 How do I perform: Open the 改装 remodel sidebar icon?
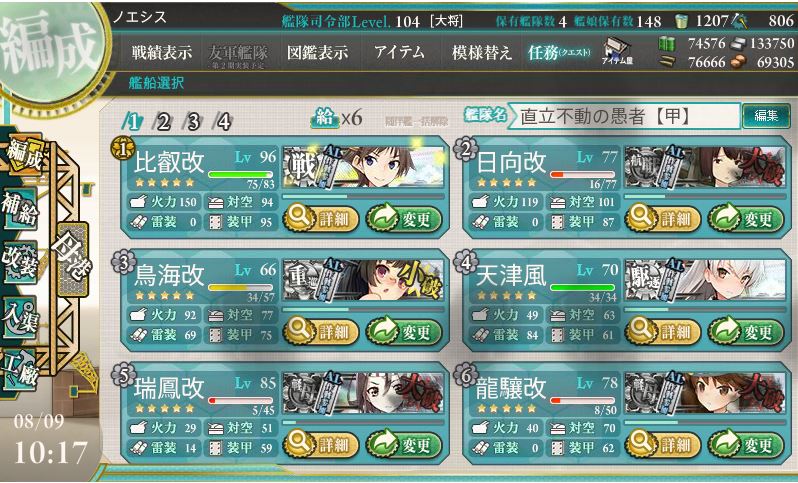click(x=19, y=263)
